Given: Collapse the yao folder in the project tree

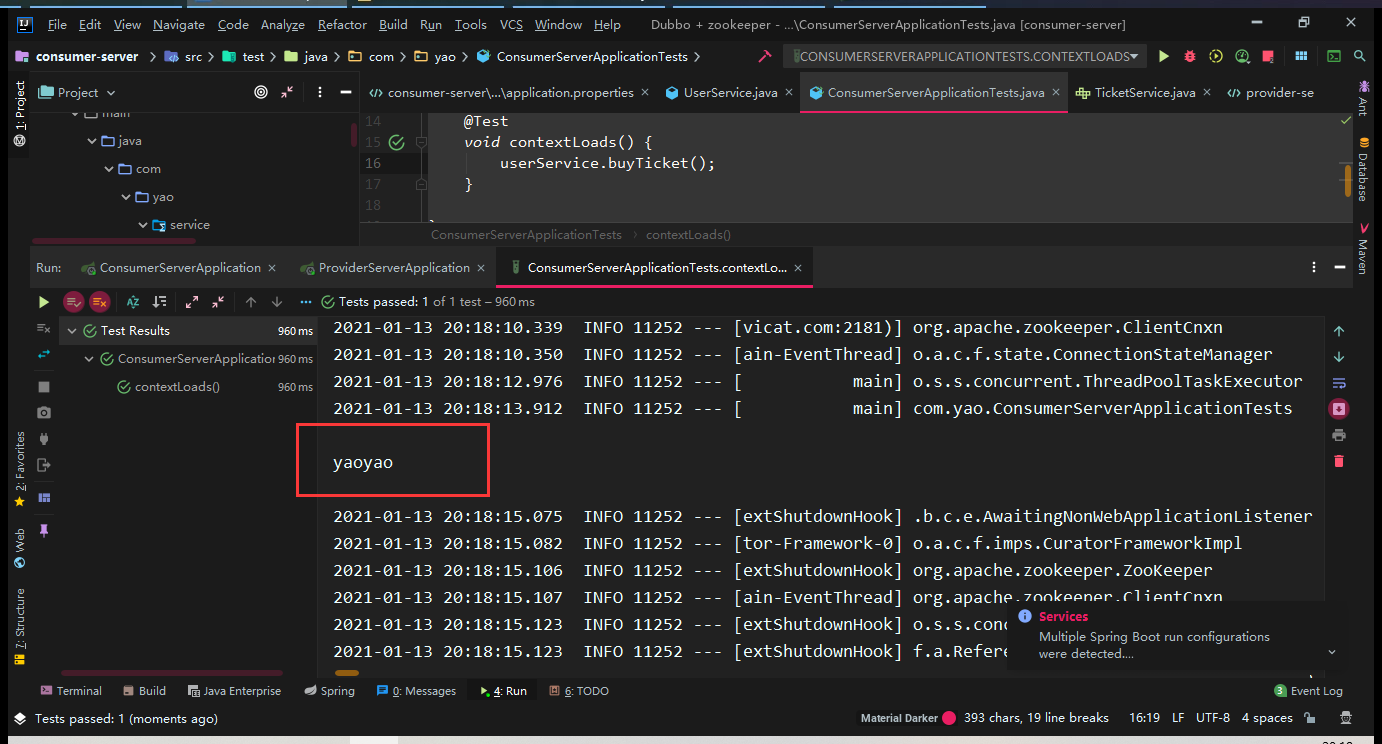Looking at the screenshot, I should click(126, 197).
